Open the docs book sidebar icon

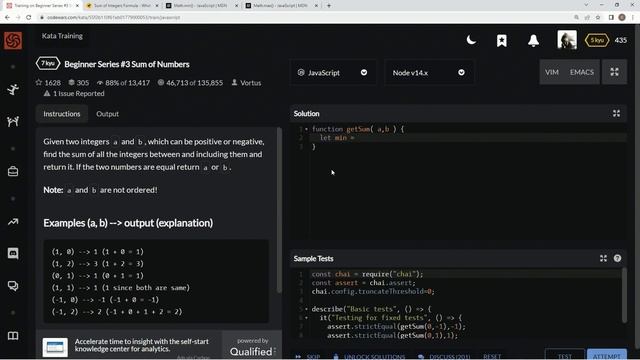coord(13,336)
